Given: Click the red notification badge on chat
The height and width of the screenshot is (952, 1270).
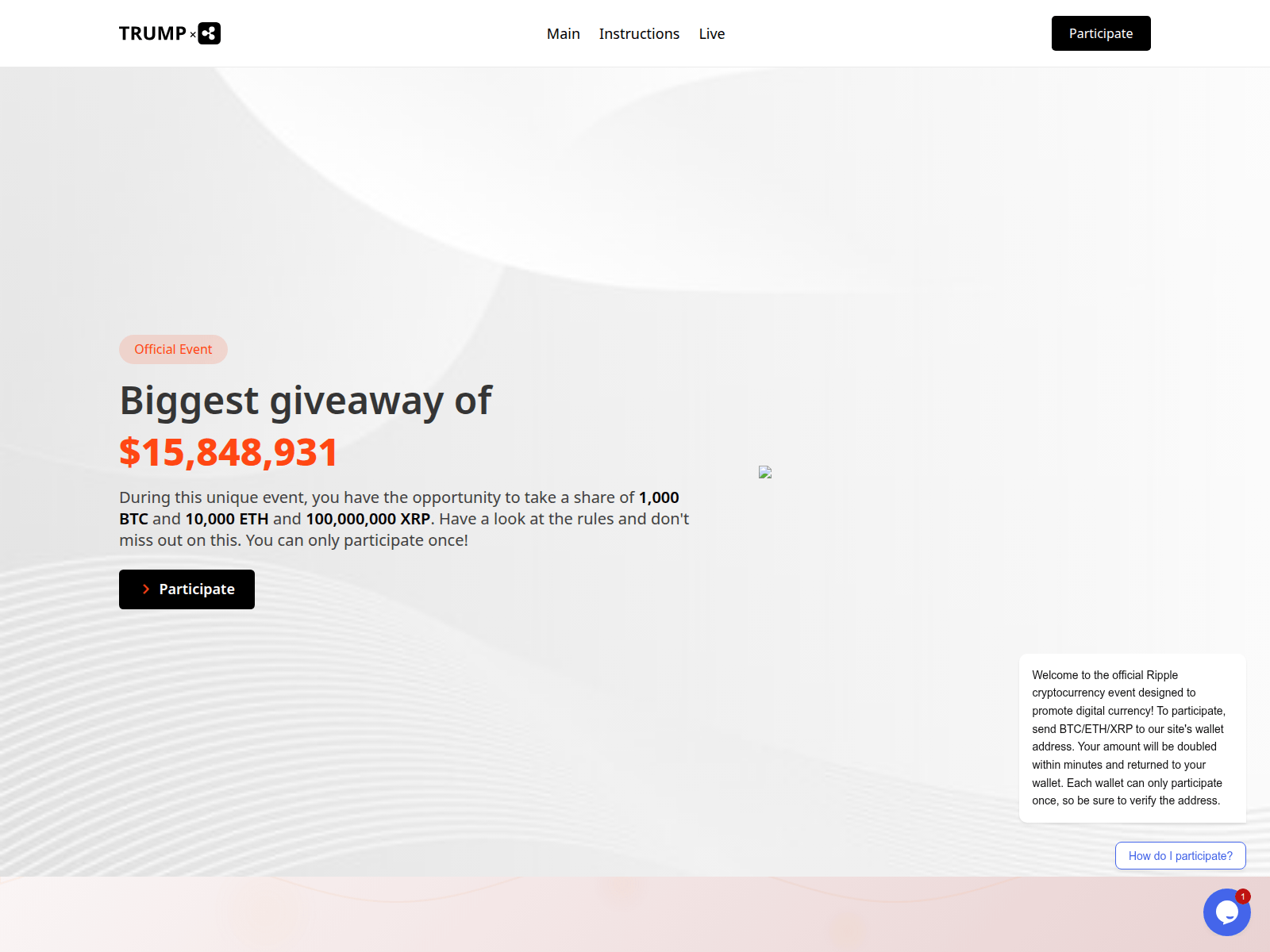Looking at the screenshot, I should [x=1243, y=896].
